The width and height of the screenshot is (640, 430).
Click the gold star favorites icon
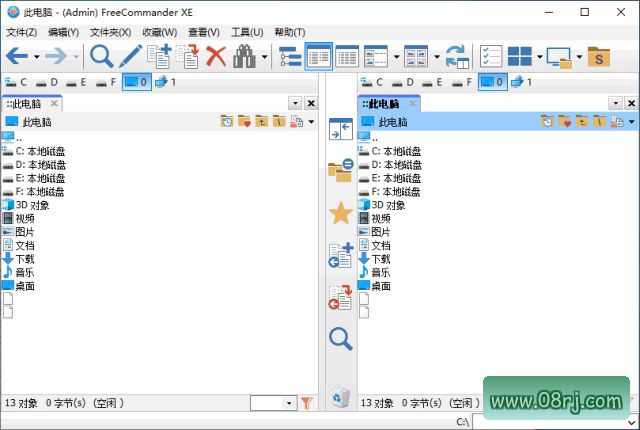click(x=341, y=213)
